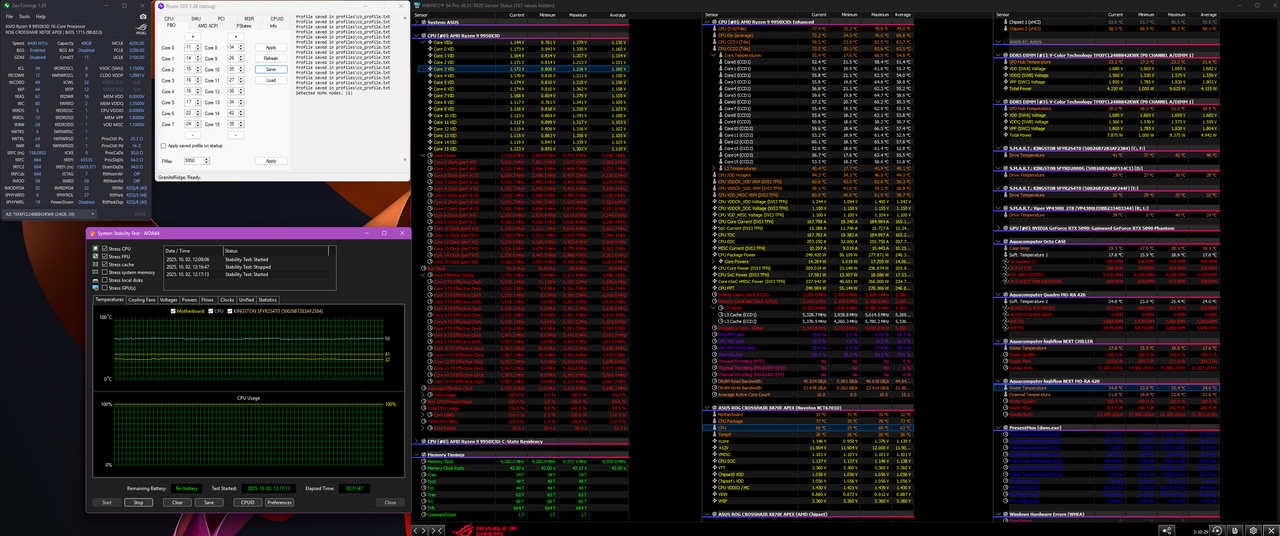Uncheck Stress FPU in AIDA64
This screenshot has height=536, width=1280.
(x=105, y=257)
